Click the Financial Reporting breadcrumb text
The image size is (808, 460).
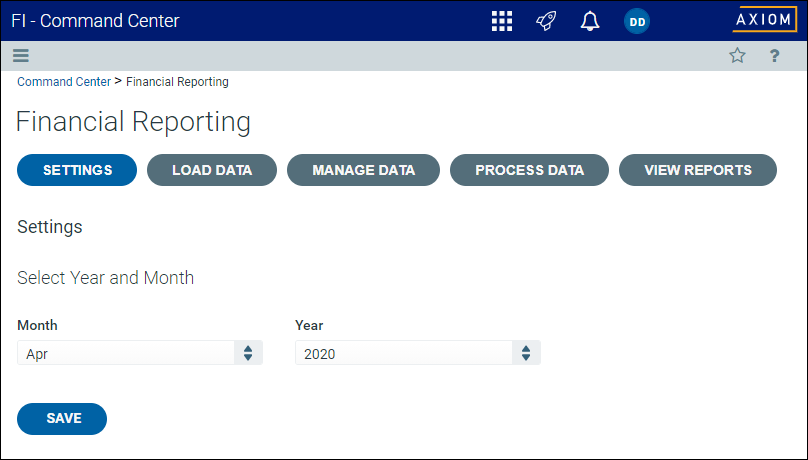click(x=177, y=82)
